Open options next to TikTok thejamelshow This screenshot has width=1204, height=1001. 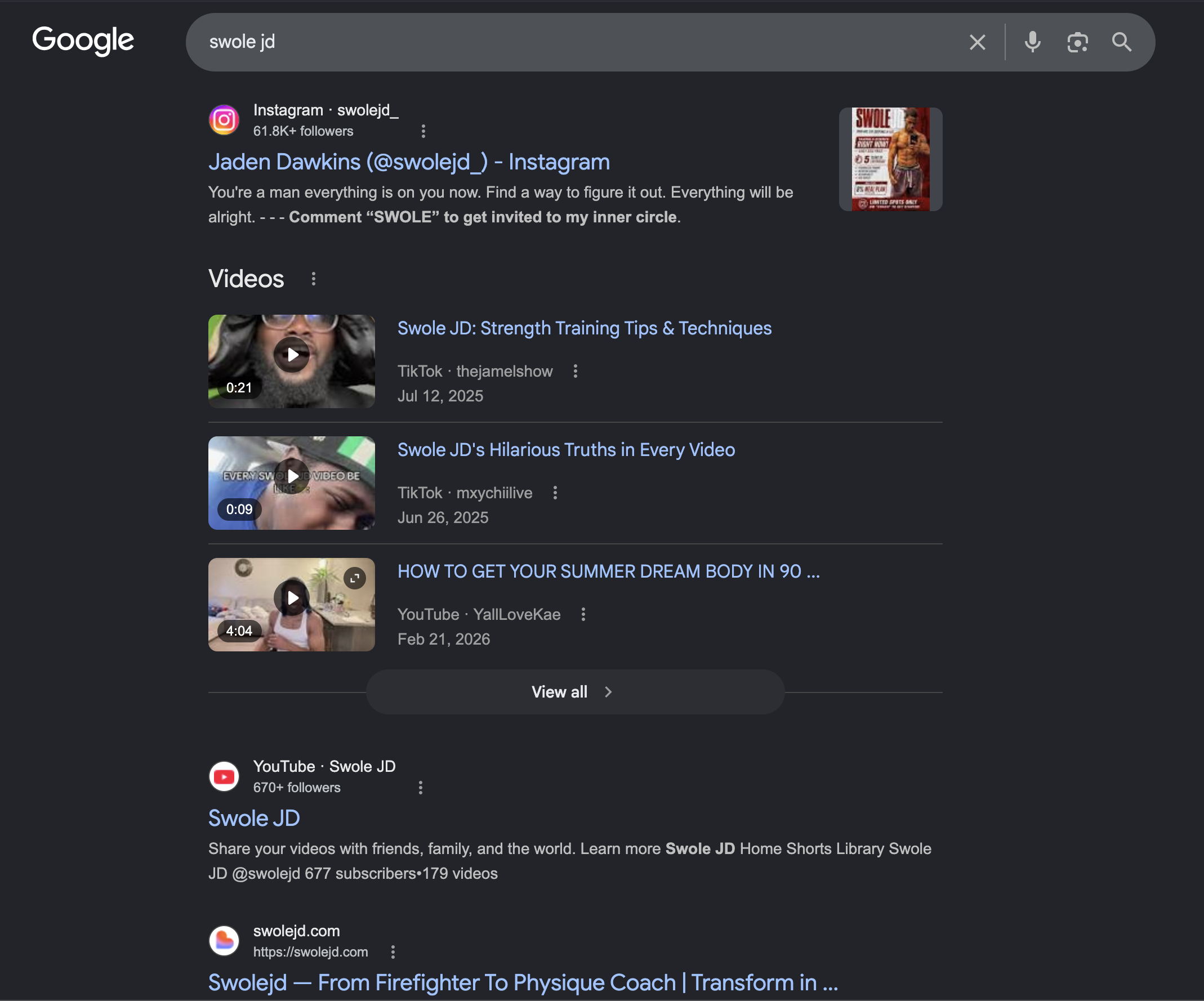tap(575, 371)
